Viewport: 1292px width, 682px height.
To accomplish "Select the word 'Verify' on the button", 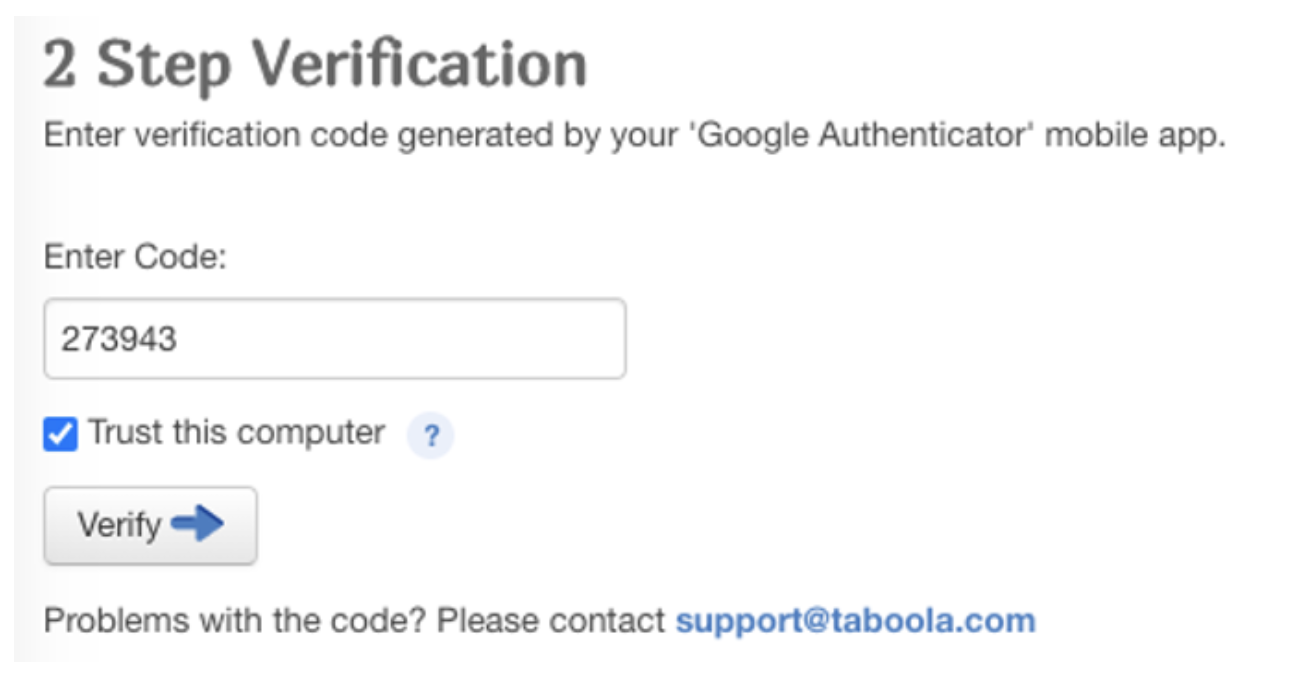I will tap(119, 526).
